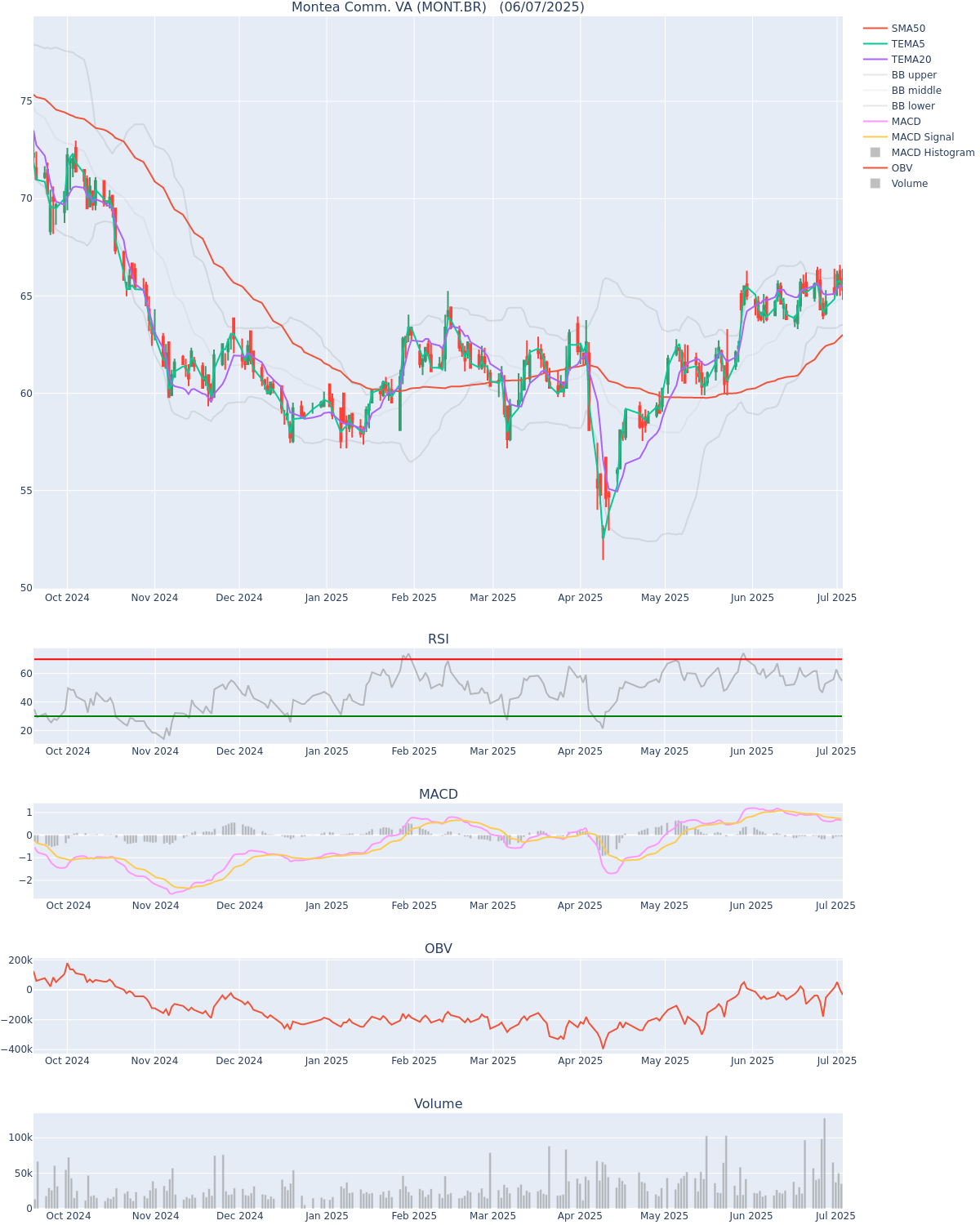Click the MACD subplot title

[x=439, y=795]
